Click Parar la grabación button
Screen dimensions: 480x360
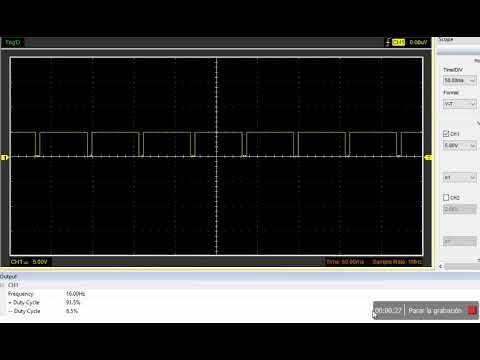coord(435,310)
